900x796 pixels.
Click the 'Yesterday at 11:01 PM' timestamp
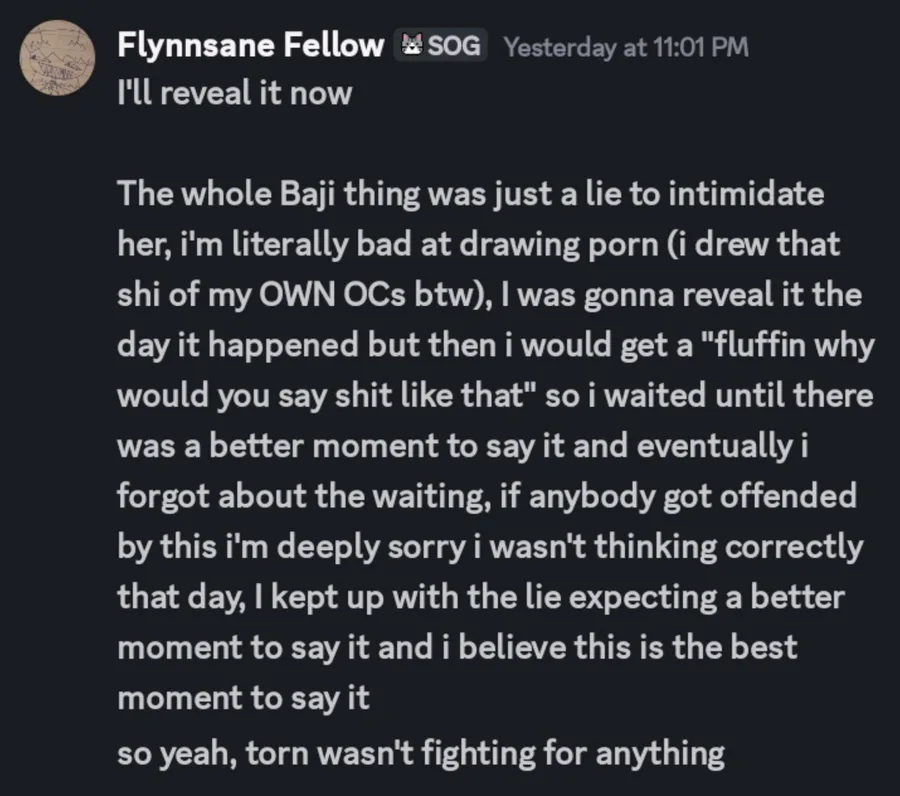[x=626, y=46]
